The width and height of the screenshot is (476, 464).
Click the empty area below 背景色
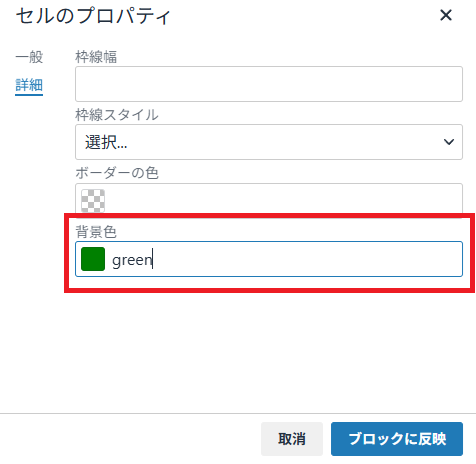click(x=269, y=350)
